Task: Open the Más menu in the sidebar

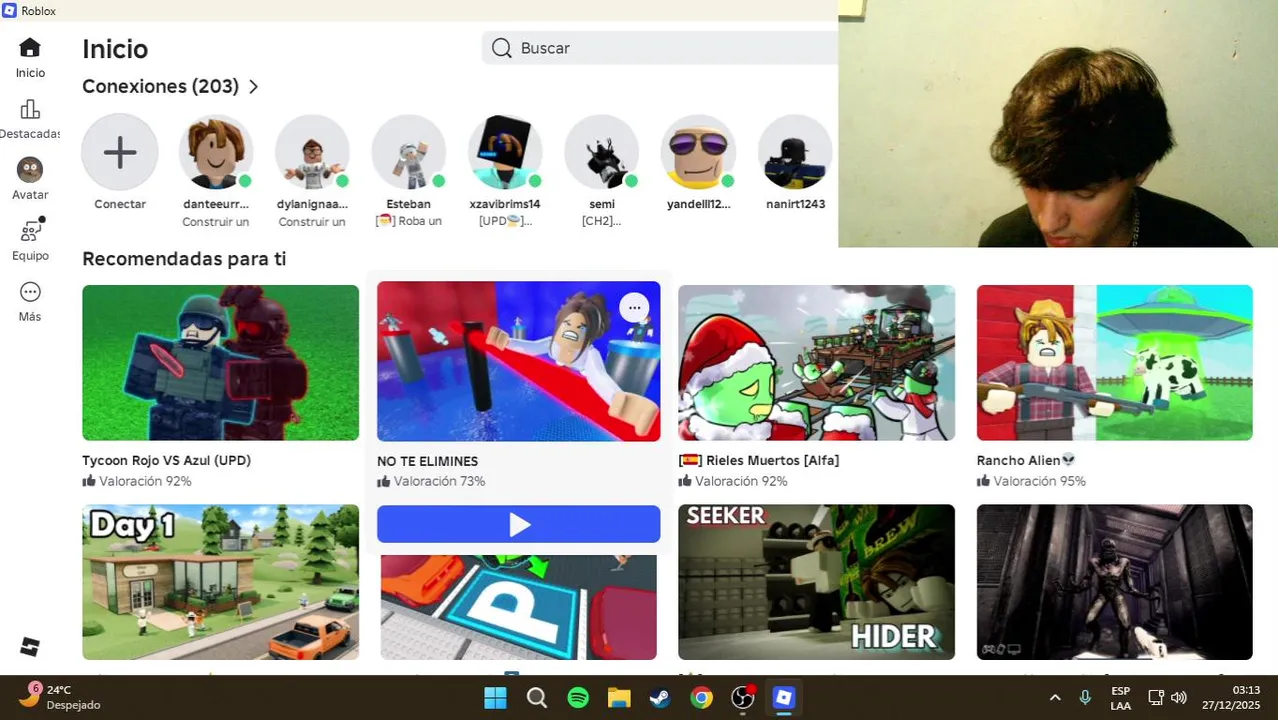Action: pos(30,292)
